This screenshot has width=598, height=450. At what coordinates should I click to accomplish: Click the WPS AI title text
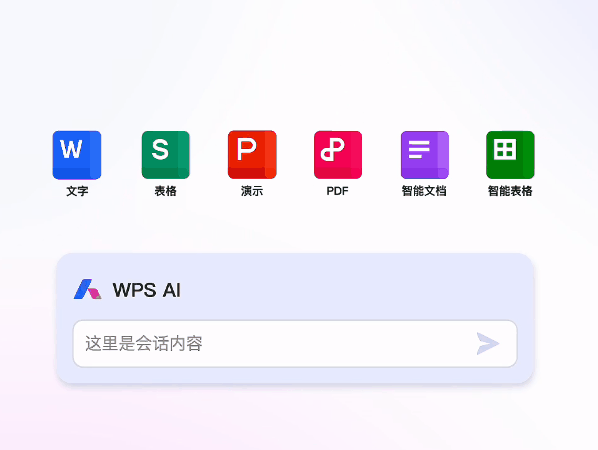(x=146, y=290)
